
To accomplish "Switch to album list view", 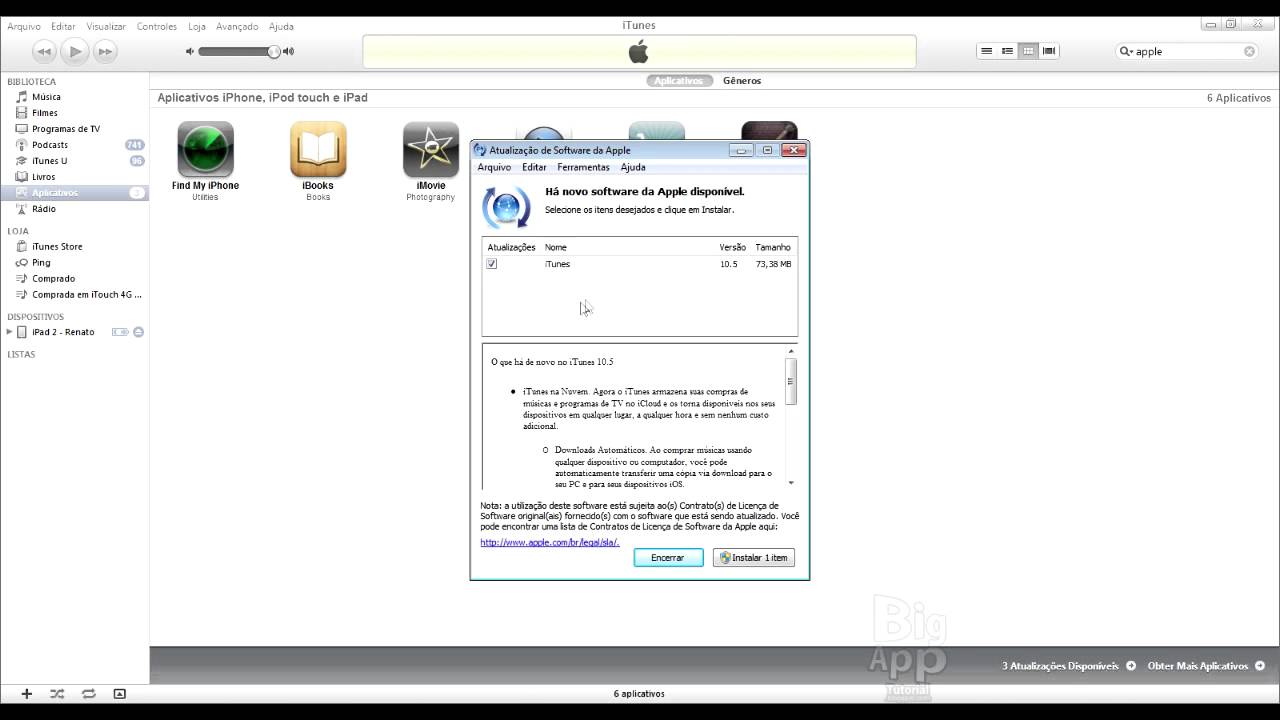I will coord(1007,51).
